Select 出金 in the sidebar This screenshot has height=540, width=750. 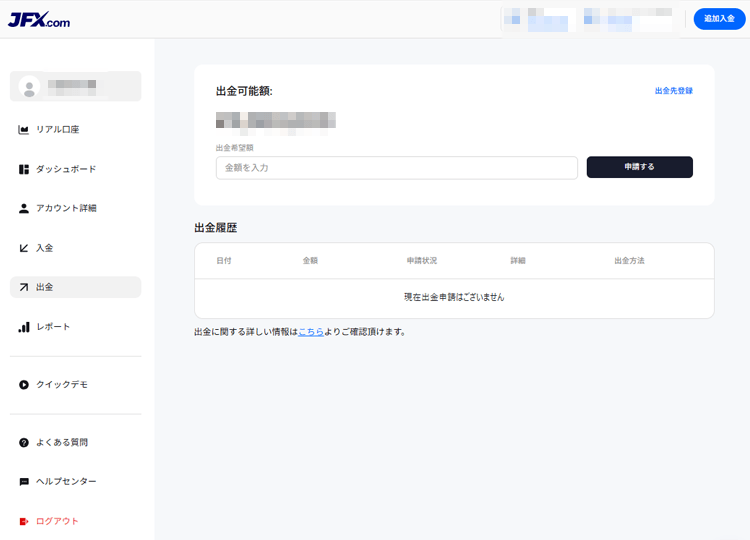[x=76, y=287]
